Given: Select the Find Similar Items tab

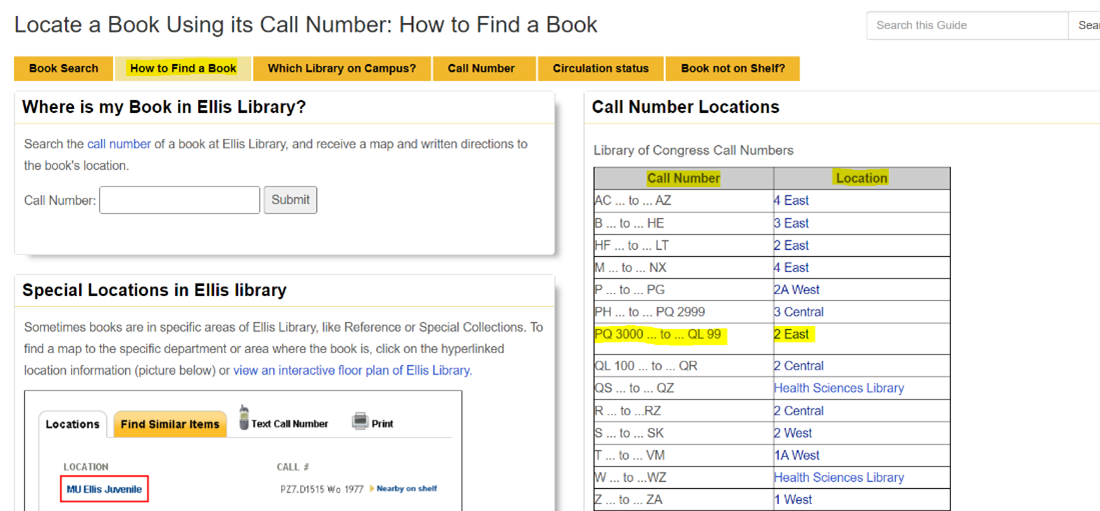Looking at the screenshot, I should click(170, 424).
